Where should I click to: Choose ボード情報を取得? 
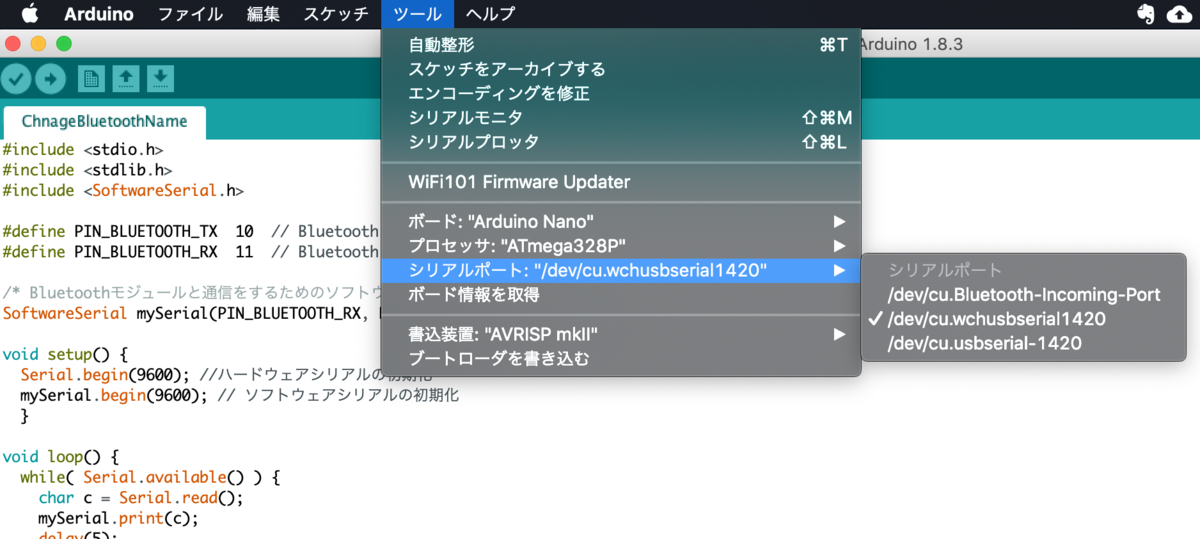pyautogui.click(x=621, y=294)
